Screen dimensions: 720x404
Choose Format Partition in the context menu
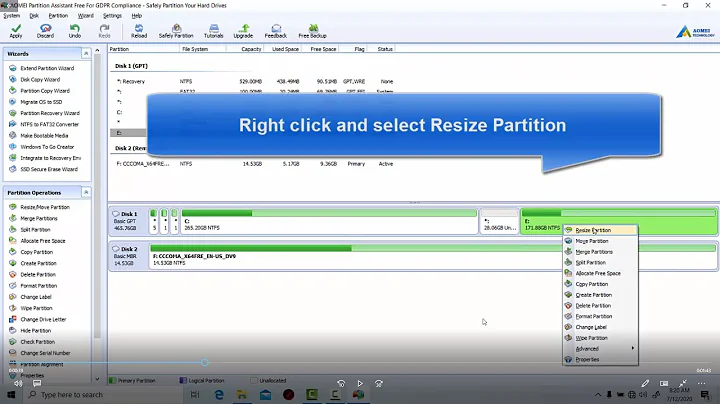(x=600, y=316)
